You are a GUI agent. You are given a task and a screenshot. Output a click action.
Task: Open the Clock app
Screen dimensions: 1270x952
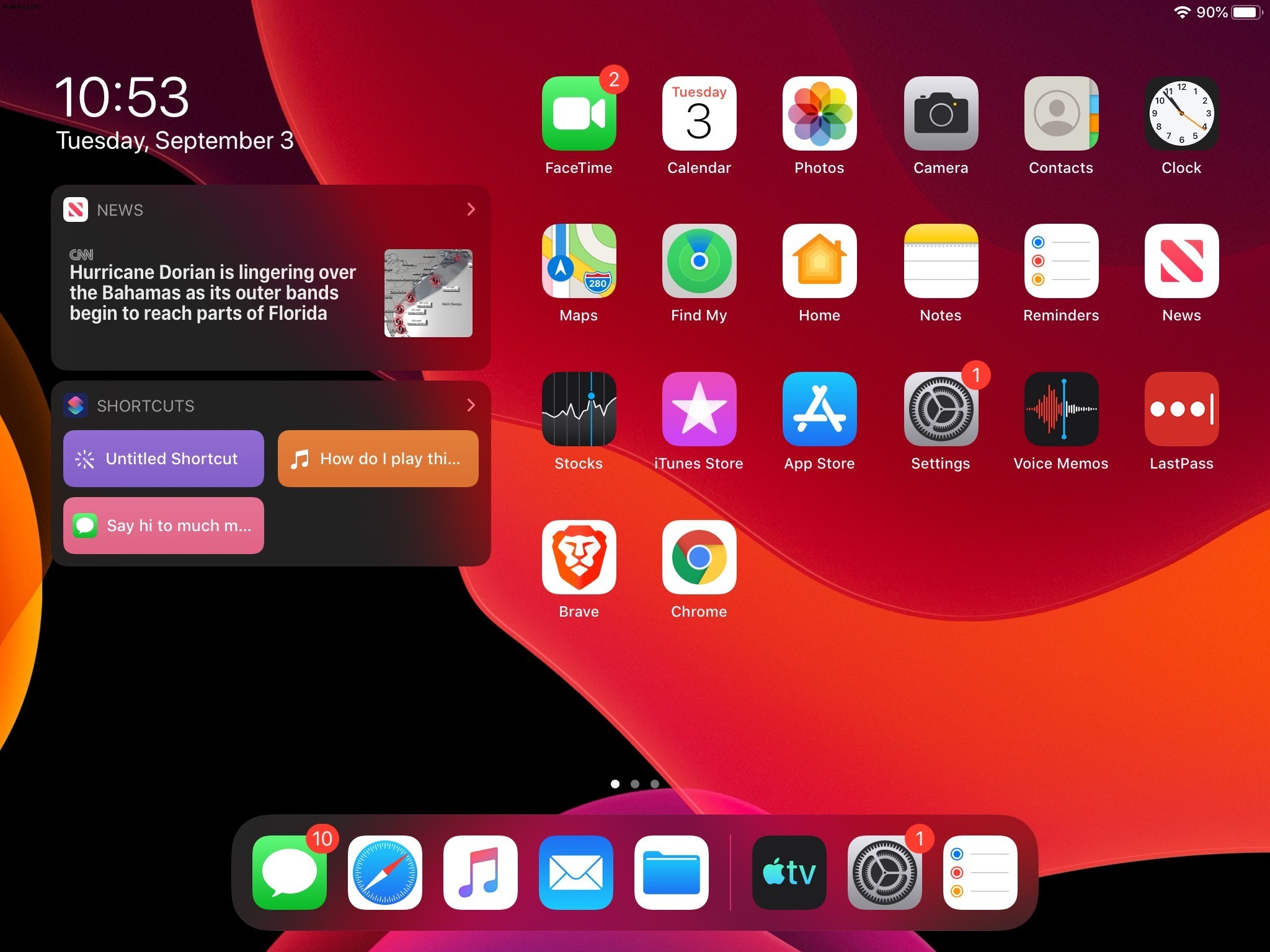pos(1181,113)
